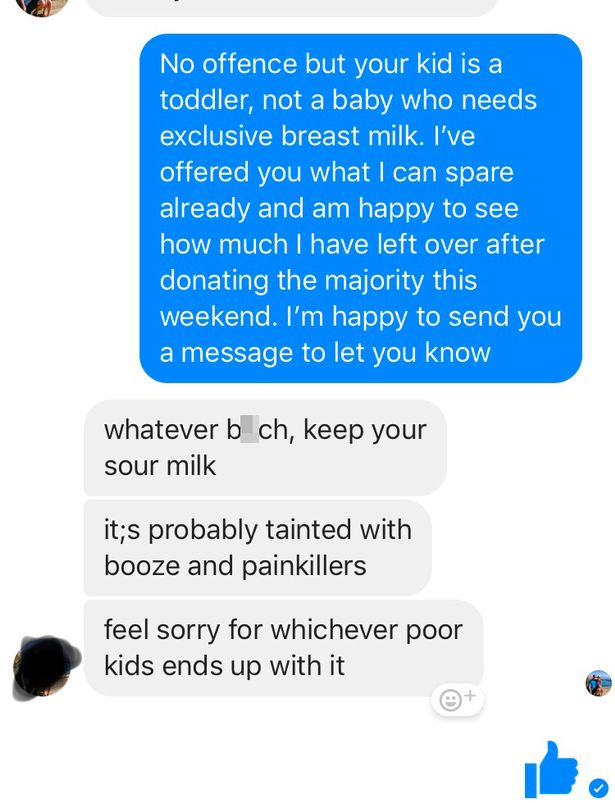615x803 pixels.
Task: Open the blacked-out sender avatar
Action: [x=46, y=667]
